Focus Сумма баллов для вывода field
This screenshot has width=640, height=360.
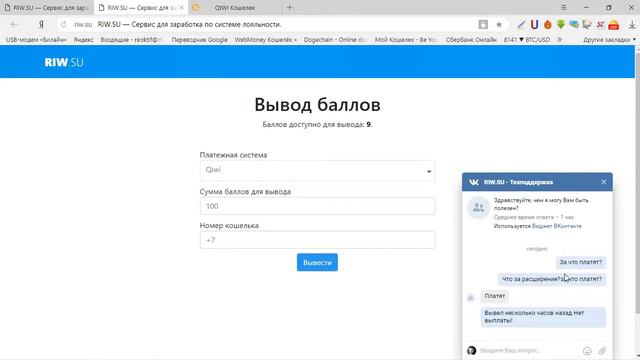317,206
